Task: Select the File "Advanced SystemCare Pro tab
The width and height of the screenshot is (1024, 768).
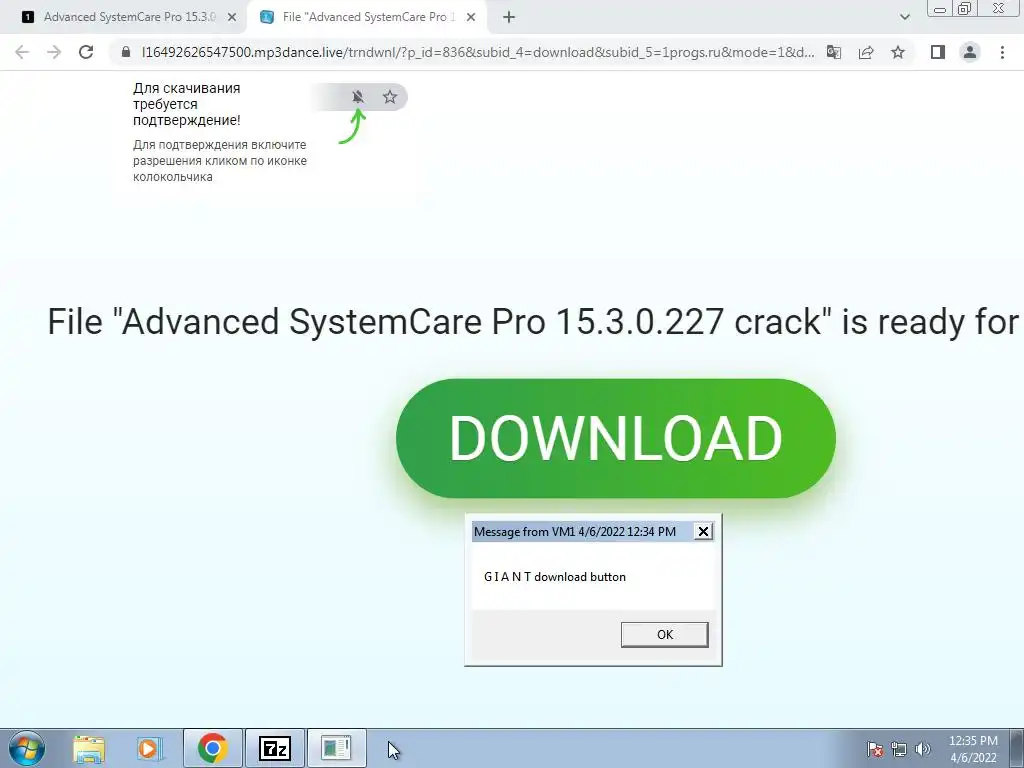Action: tap(368, 17)
